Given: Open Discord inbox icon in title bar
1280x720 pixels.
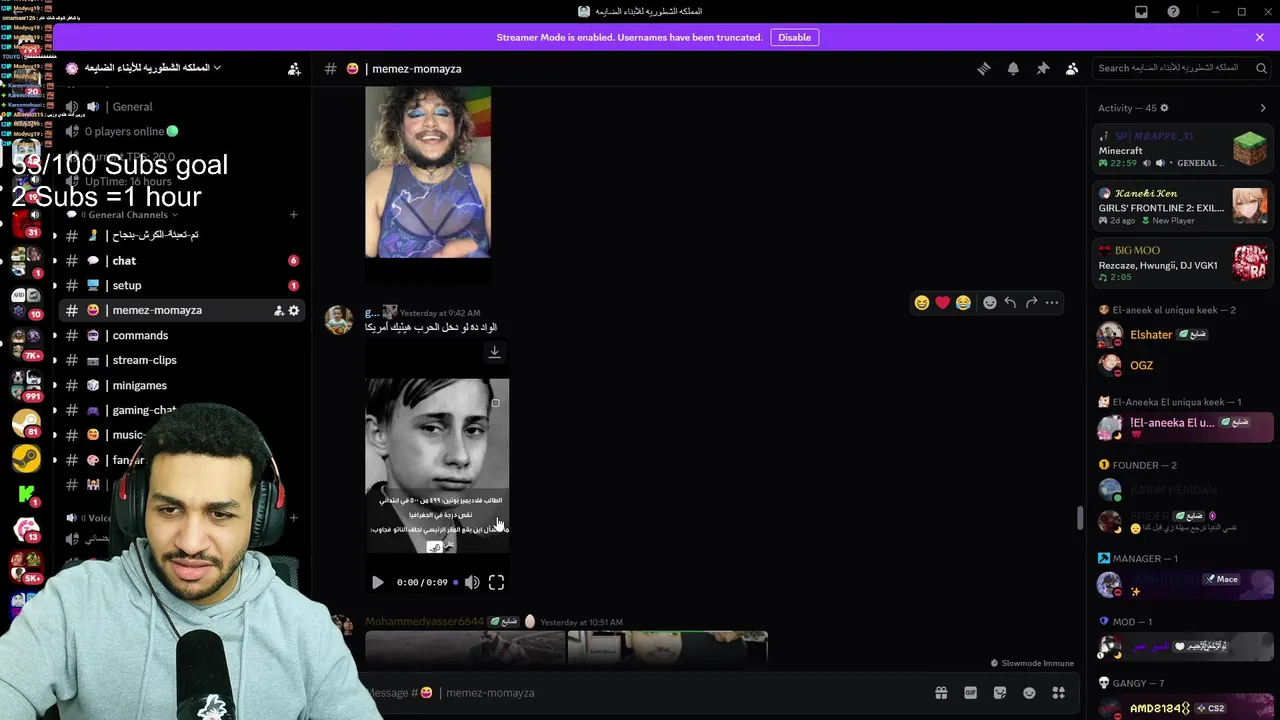Looking at the screenshot, I should [x=1141, y=12].
